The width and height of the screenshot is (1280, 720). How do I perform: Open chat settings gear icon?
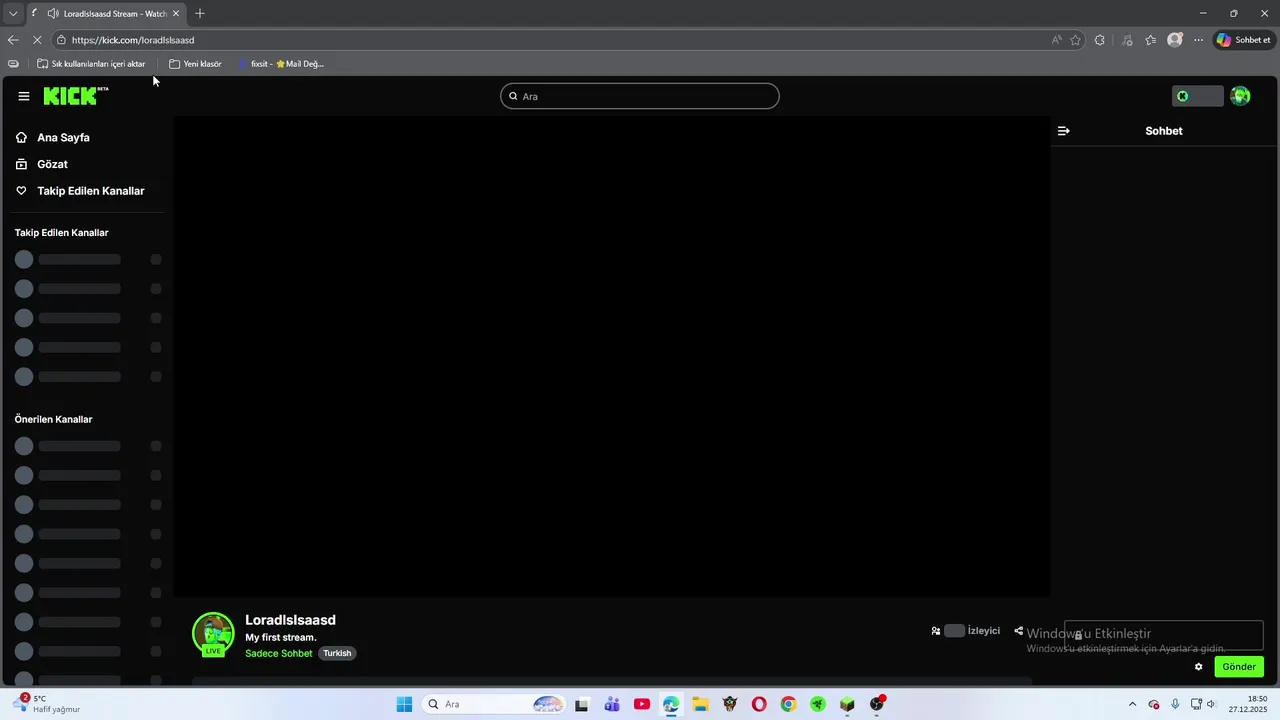coord(1199,667)
